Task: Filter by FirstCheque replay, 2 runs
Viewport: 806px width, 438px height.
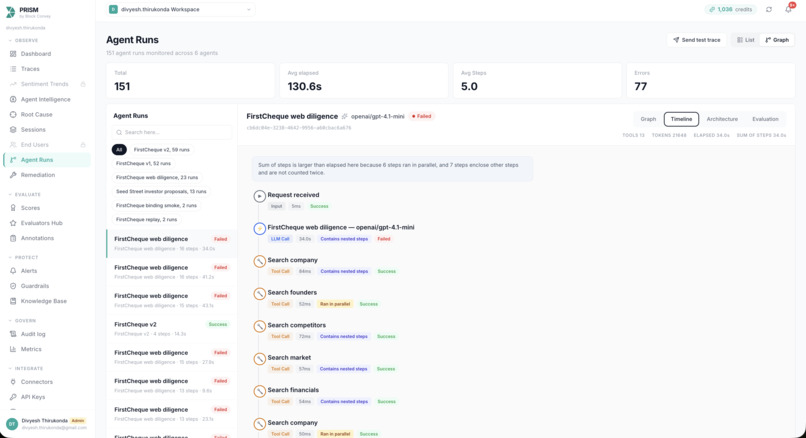Action: coord(146,220)
